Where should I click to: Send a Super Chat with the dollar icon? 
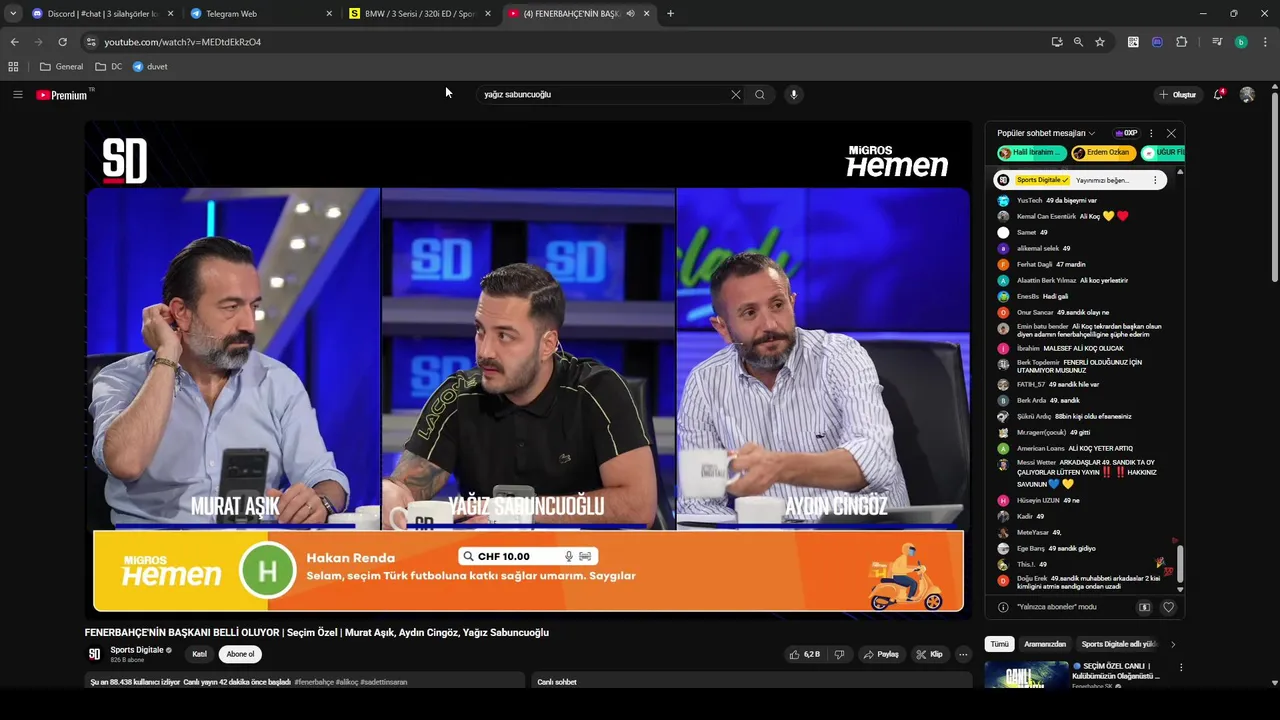click(x=1145, y=607)
